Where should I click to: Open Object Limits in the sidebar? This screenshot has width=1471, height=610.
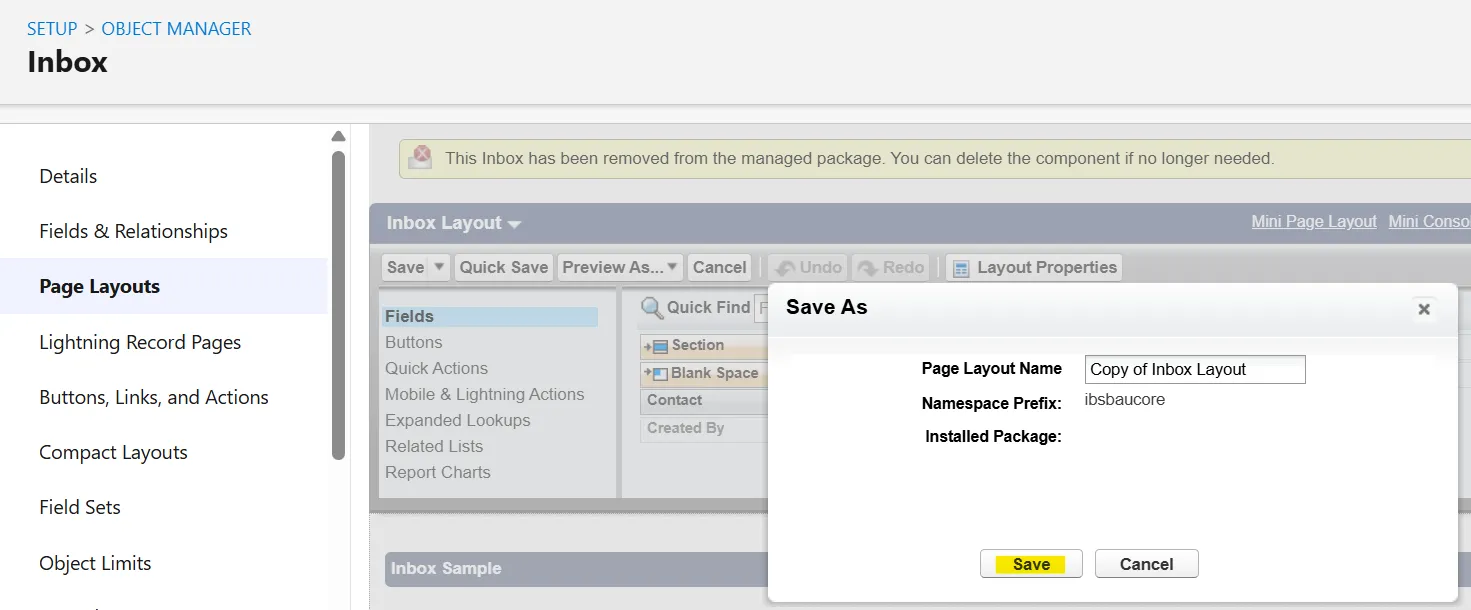[95, 563]
